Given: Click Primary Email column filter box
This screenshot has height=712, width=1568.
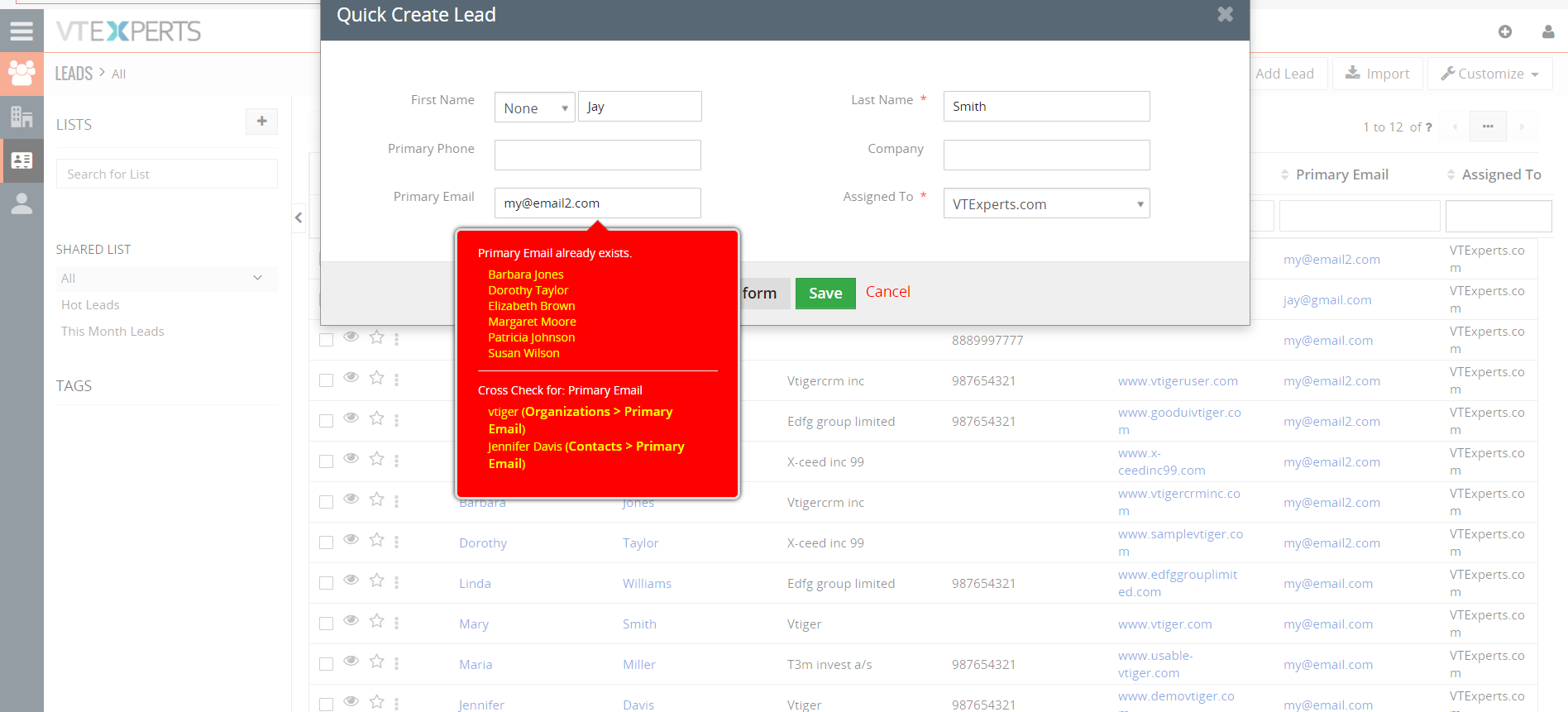Looking at the screenshot, I should [x=1360, y=216].
